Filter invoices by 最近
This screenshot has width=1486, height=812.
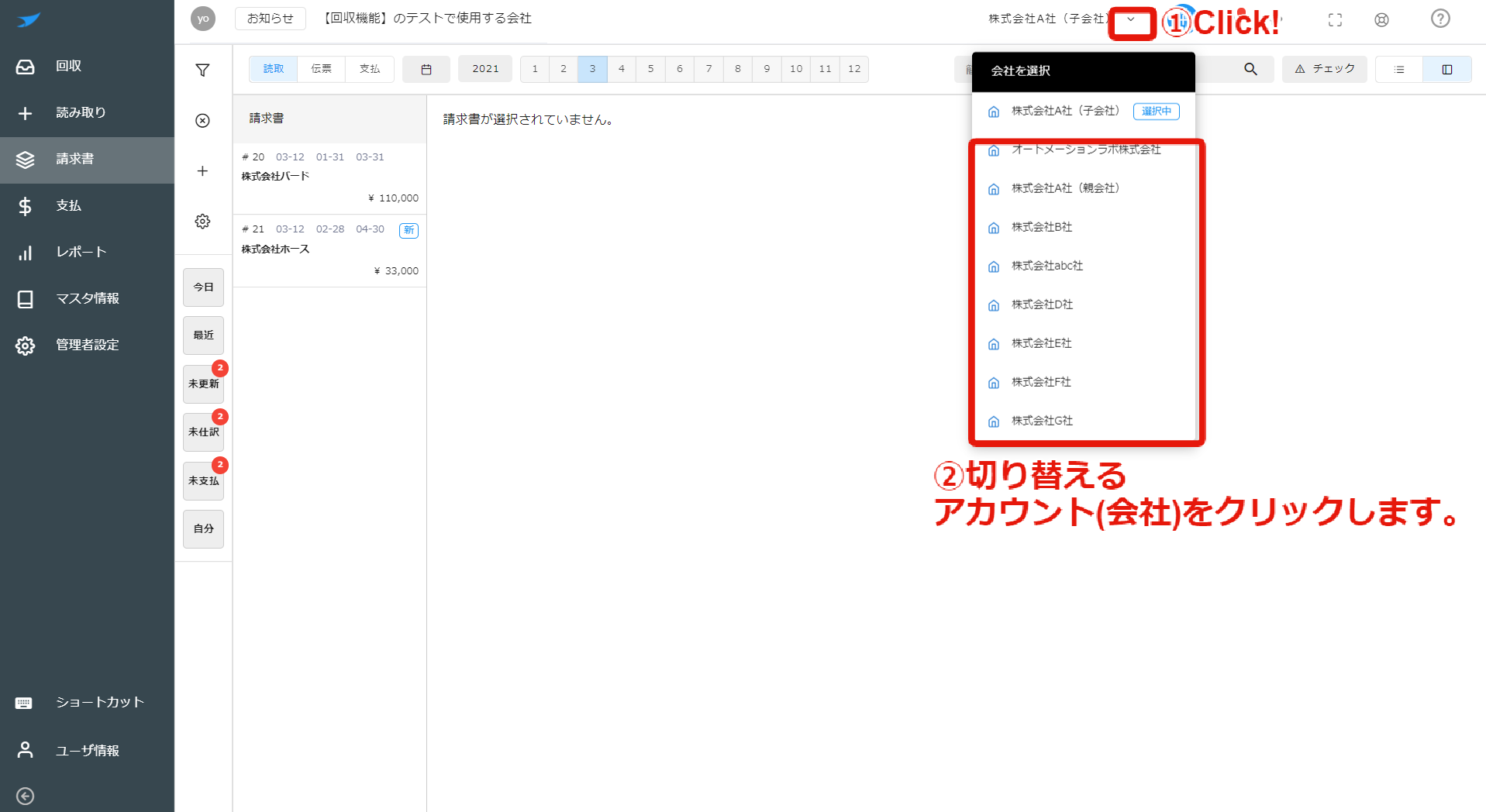tap(203, 335)
